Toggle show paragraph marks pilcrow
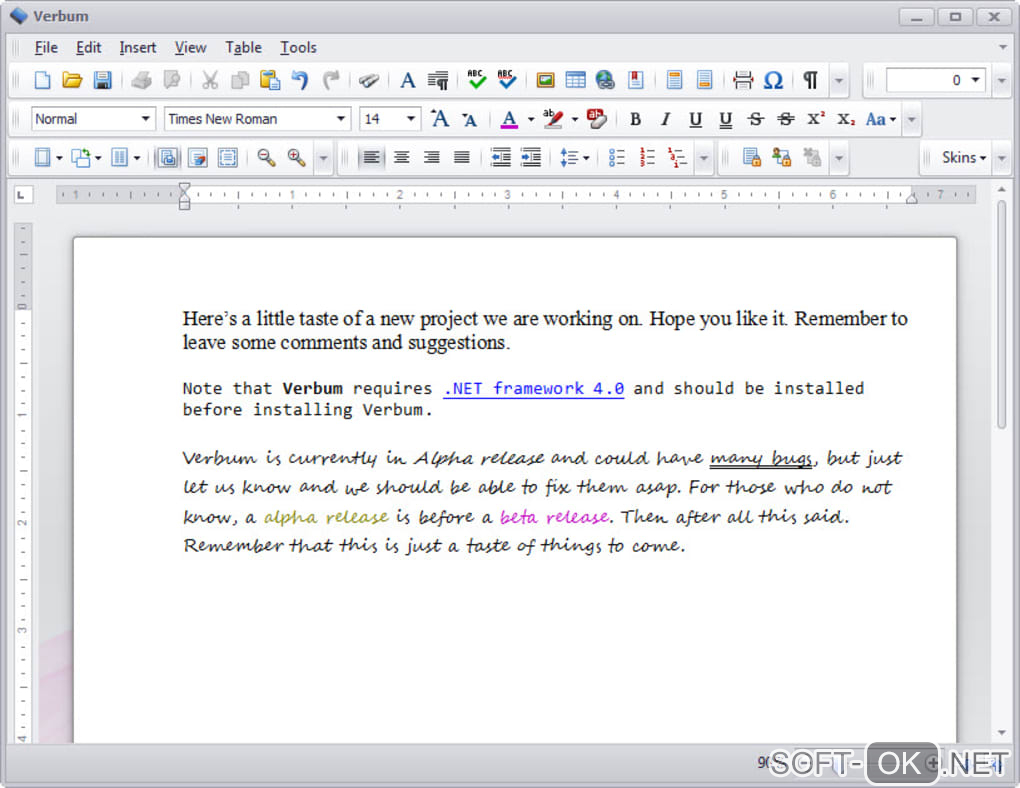Screen dimensions: 1020x788 point(811,81)
